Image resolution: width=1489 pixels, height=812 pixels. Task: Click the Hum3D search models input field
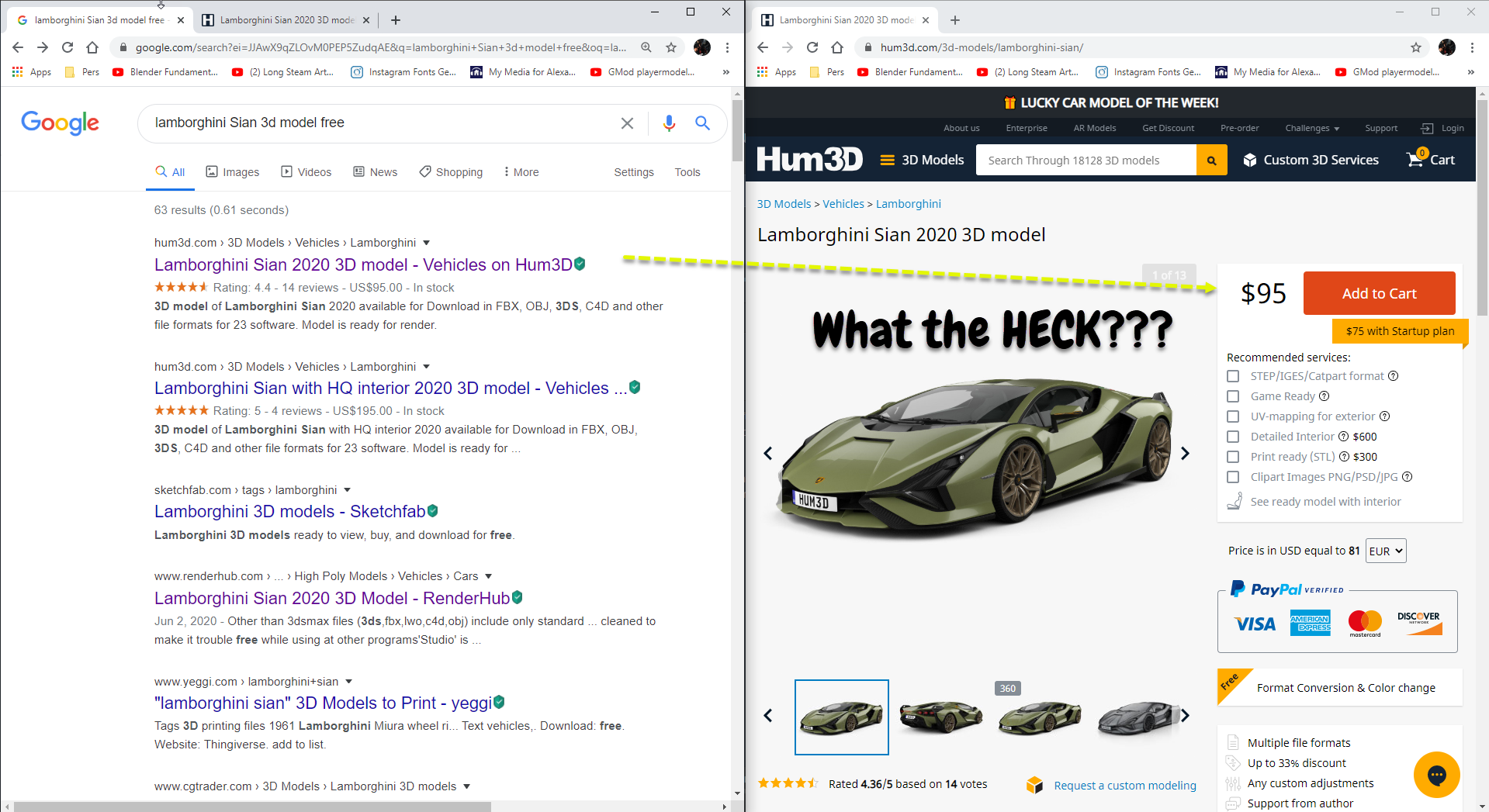point(1086,160)
